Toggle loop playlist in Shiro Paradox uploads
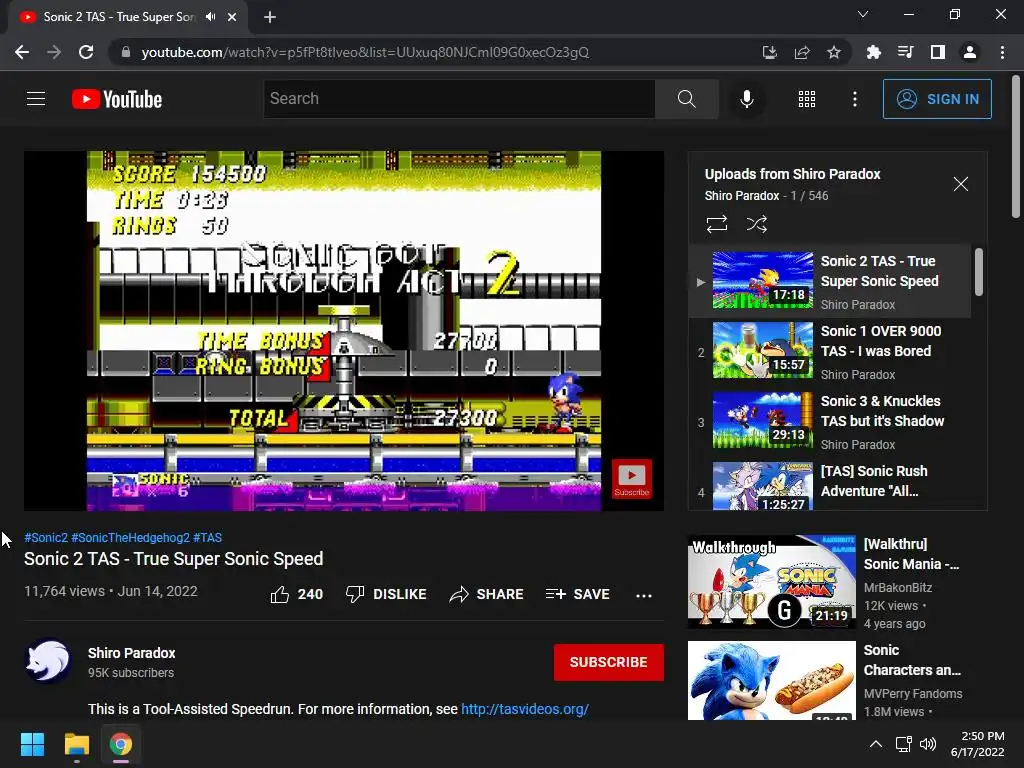Screen dimensions: 1024x768 point(716,224)
